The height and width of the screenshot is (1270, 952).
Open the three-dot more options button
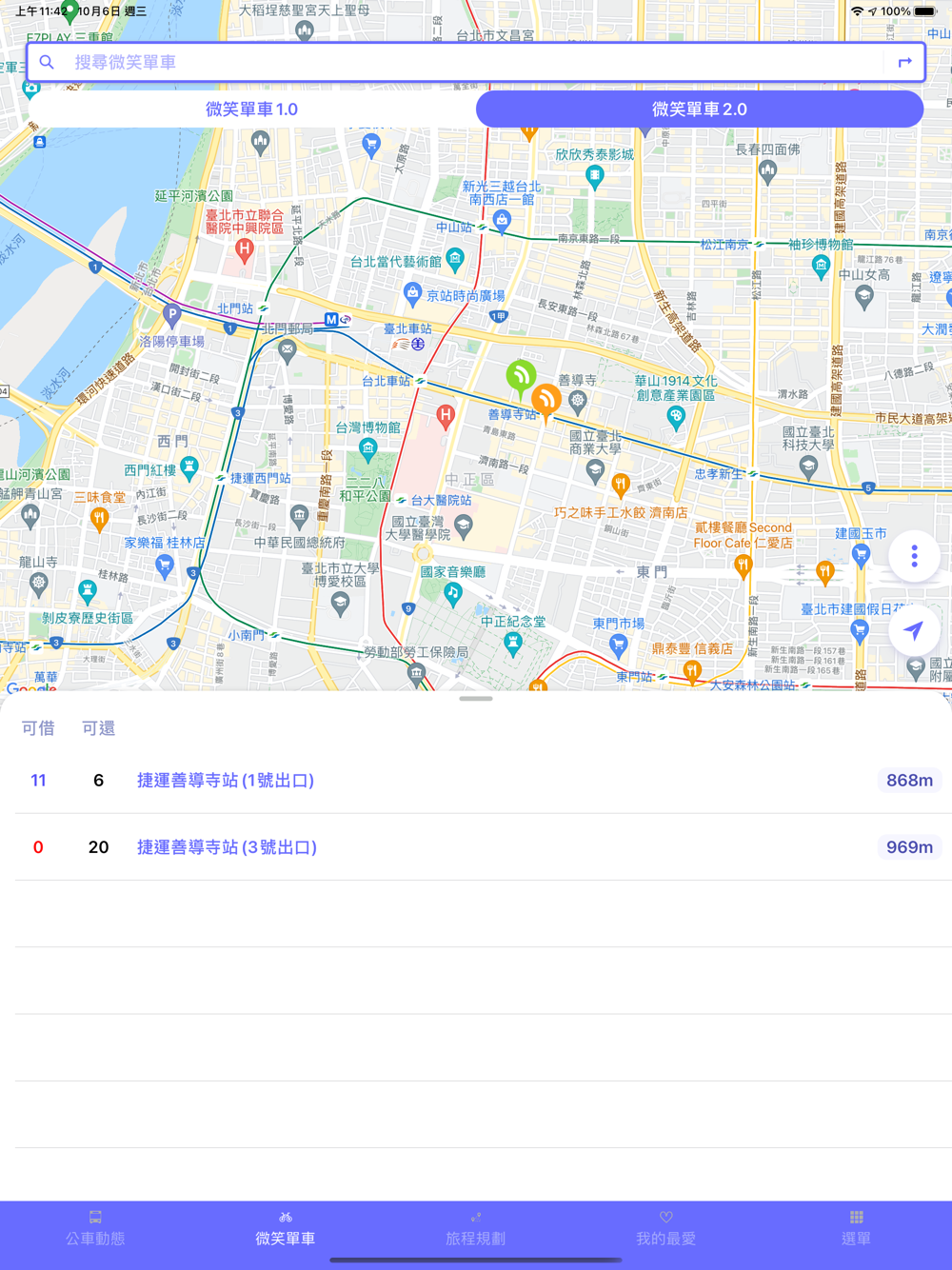click(x=915, y=556)
